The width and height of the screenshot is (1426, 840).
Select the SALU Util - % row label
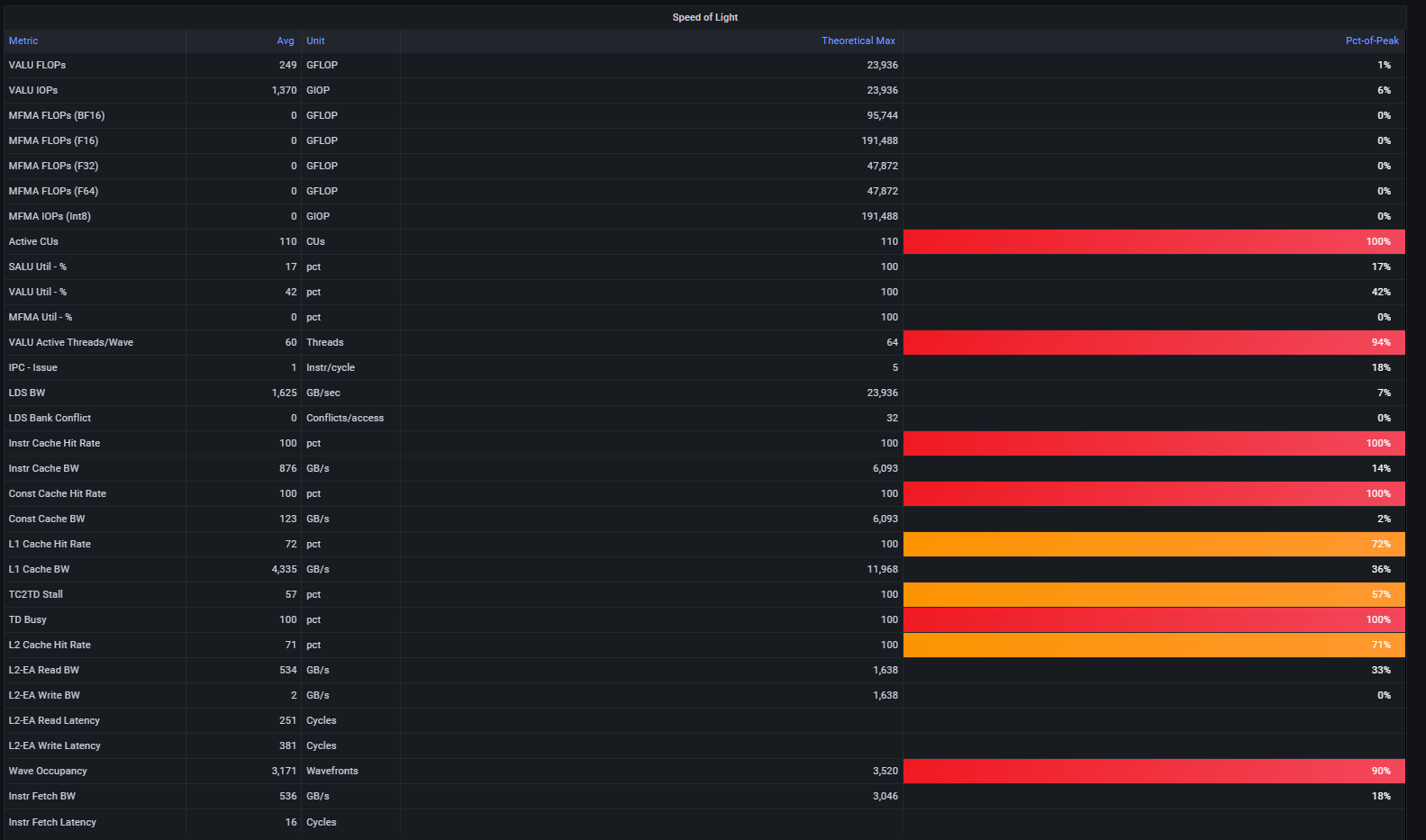pyautogui.click(x=38, y=266)
